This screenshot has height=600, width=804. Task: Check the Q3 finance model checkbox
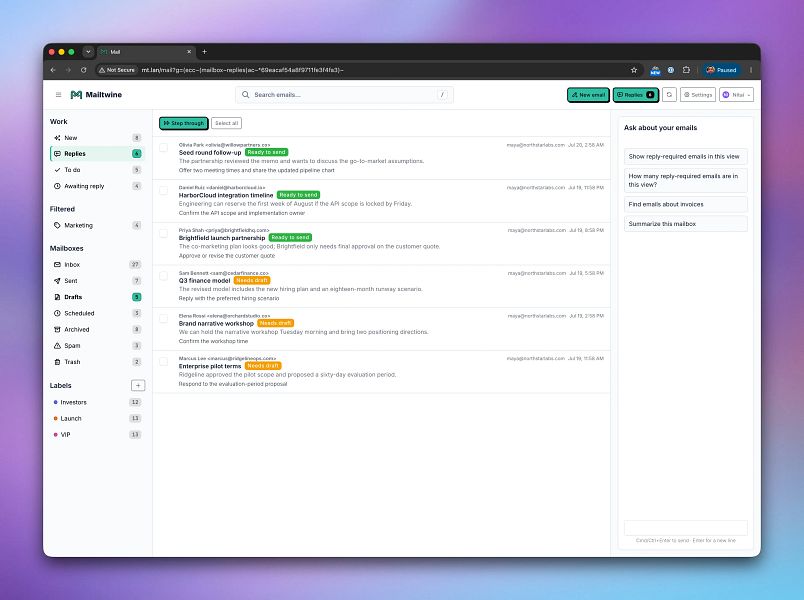[x=164, y=276]
